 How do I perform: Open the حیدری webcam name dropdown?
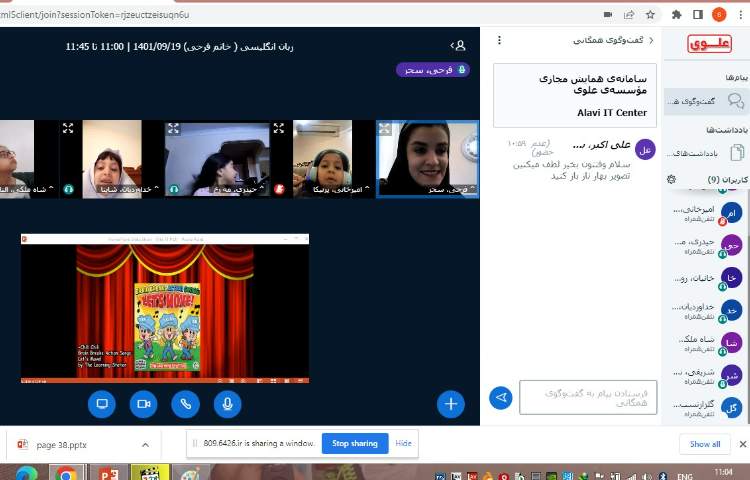pos(238,189)
